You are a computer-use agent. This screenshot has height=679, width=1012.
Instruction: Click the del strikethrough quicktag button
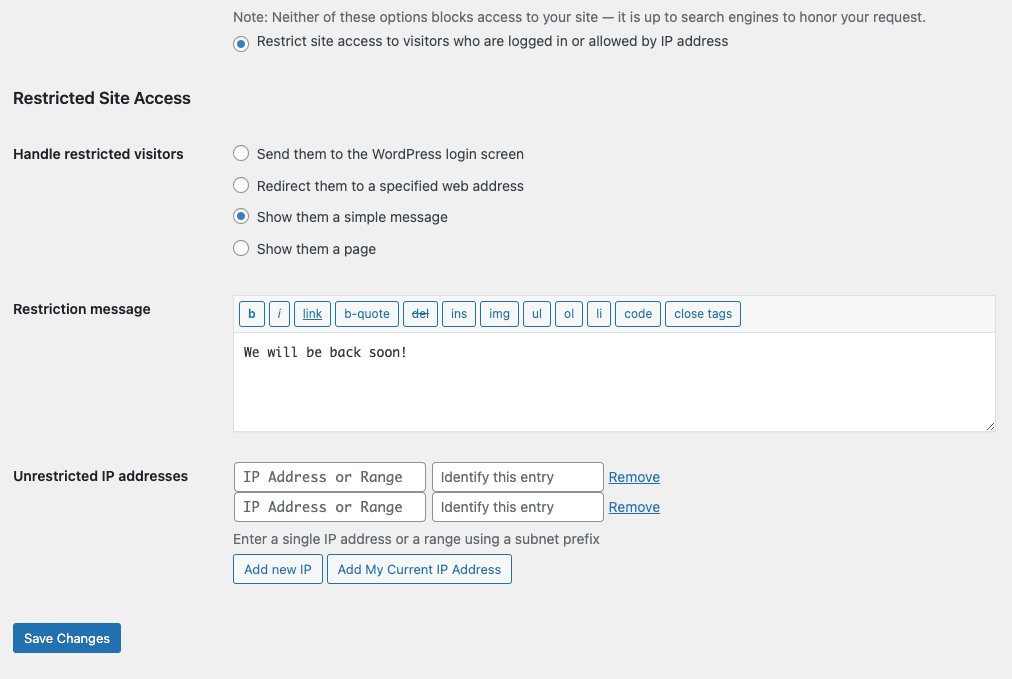420,314
